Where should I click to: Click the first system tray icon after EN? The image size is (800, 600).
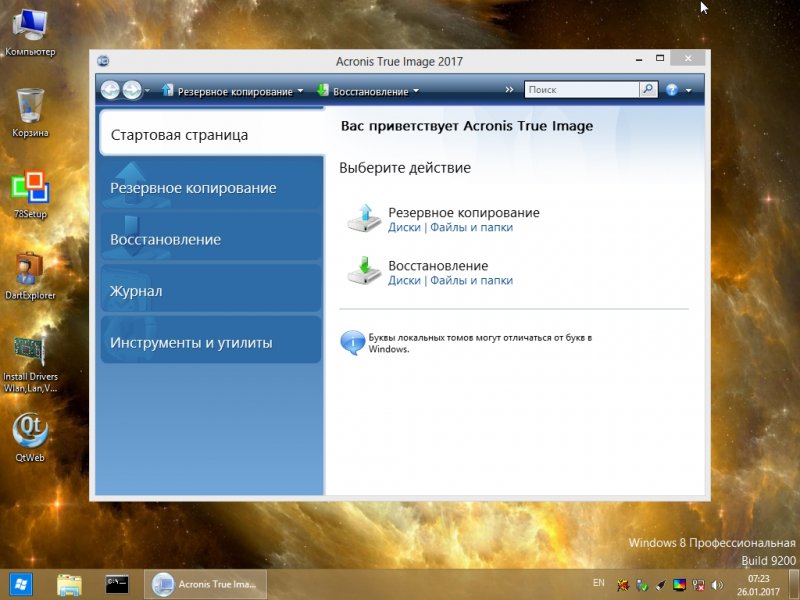pos(622,585)
